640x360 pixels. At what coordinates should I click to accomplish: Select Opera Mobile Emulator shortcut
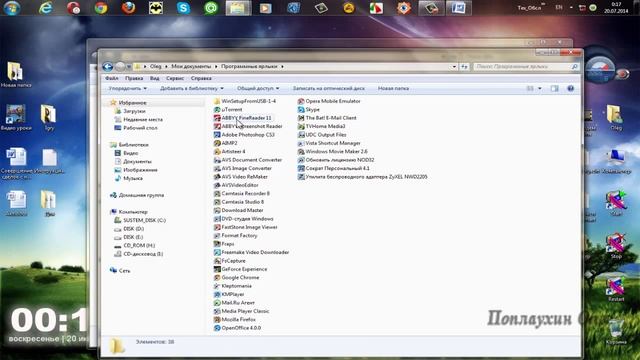pos(329,101)
